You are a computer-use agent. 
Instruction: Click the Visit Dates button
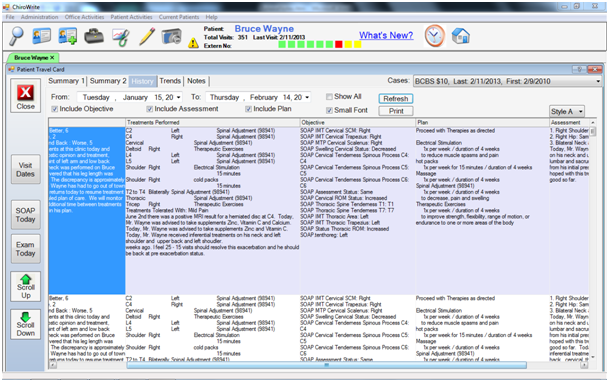(26, 170)
